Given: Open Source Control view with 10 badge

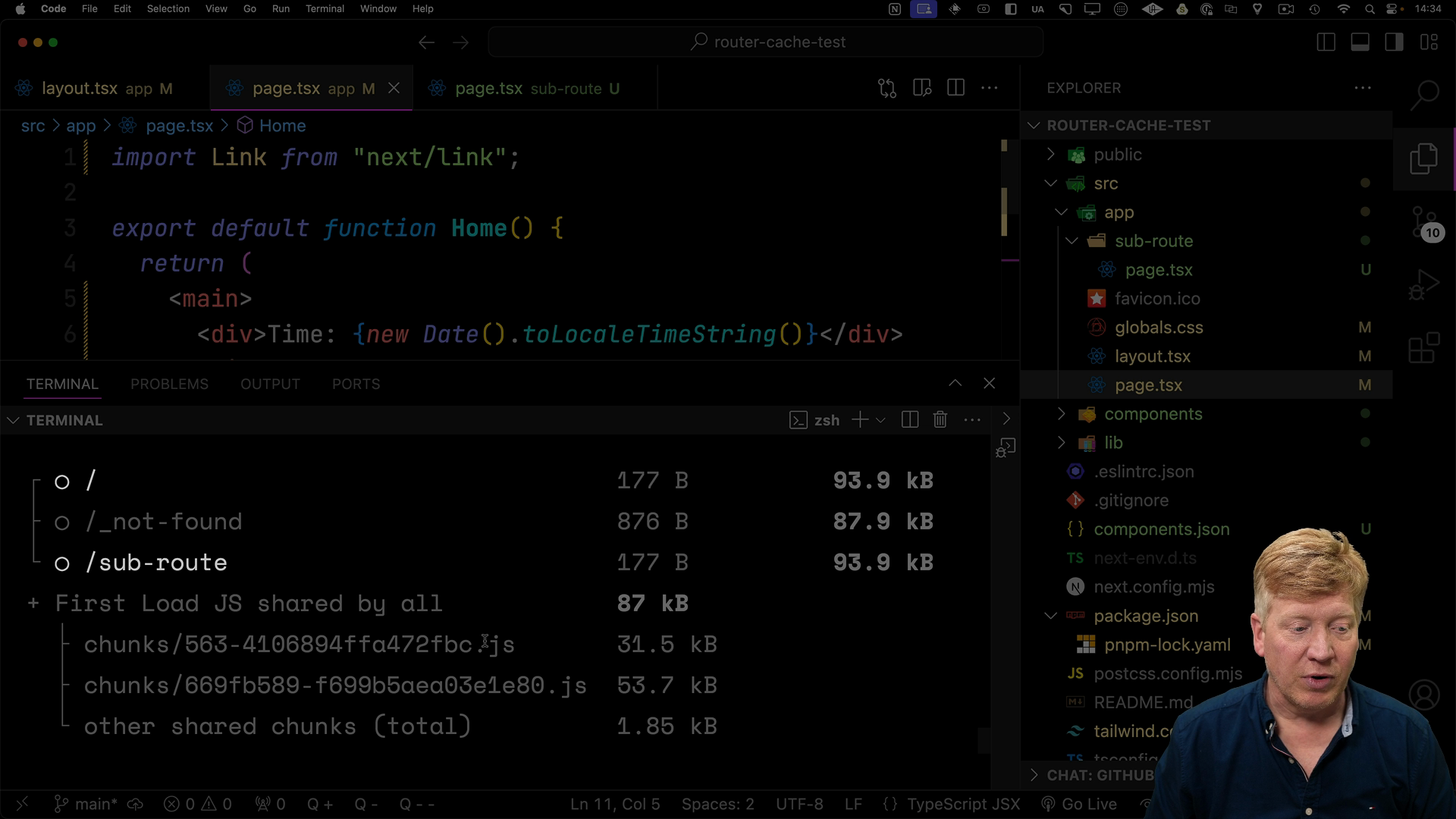Looking at the screenshot, I should (x=1424, y=223).
